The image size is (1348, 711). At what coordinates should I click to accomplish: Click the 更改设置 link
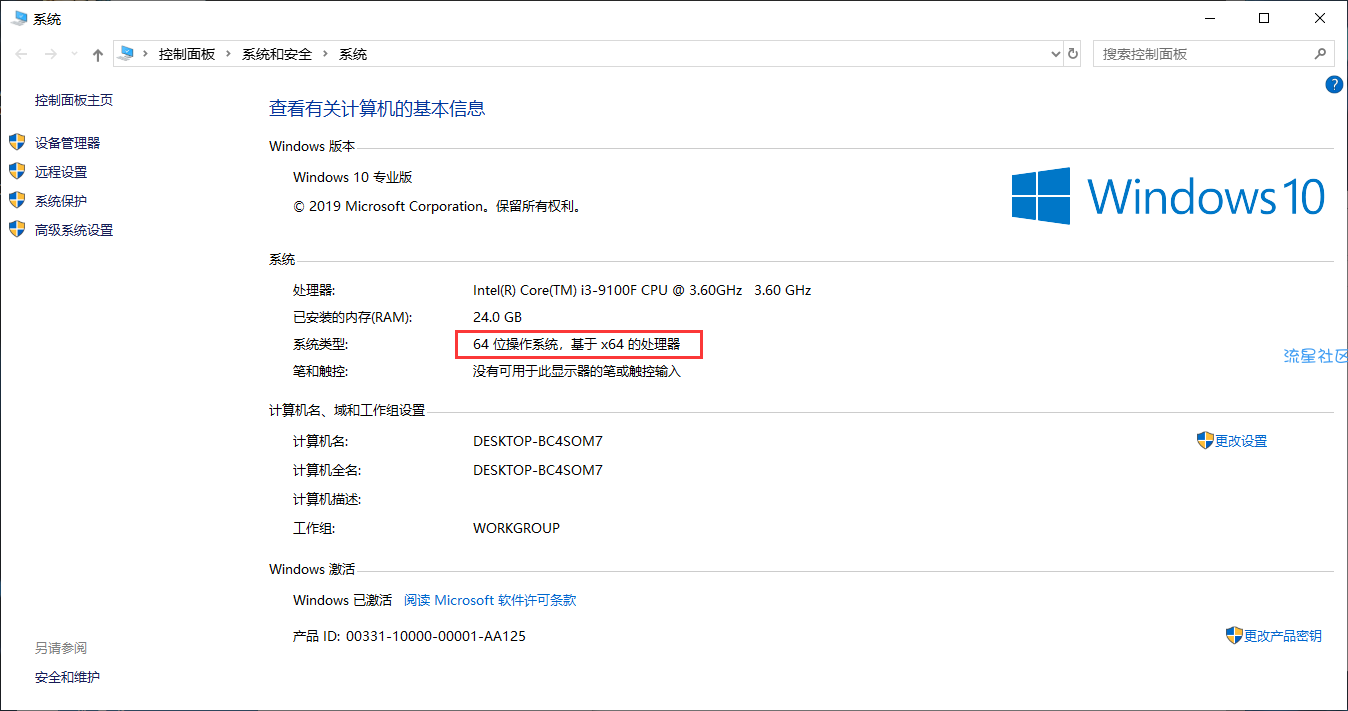pyautogui.click(x=1241, y=441)
